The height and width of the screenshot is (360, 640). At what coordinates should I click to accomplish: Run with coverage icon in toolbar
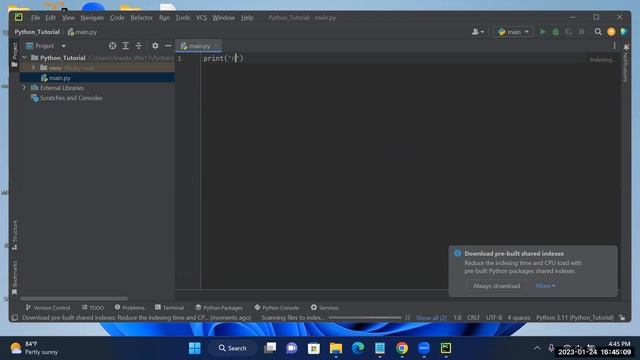pos(569,32)
